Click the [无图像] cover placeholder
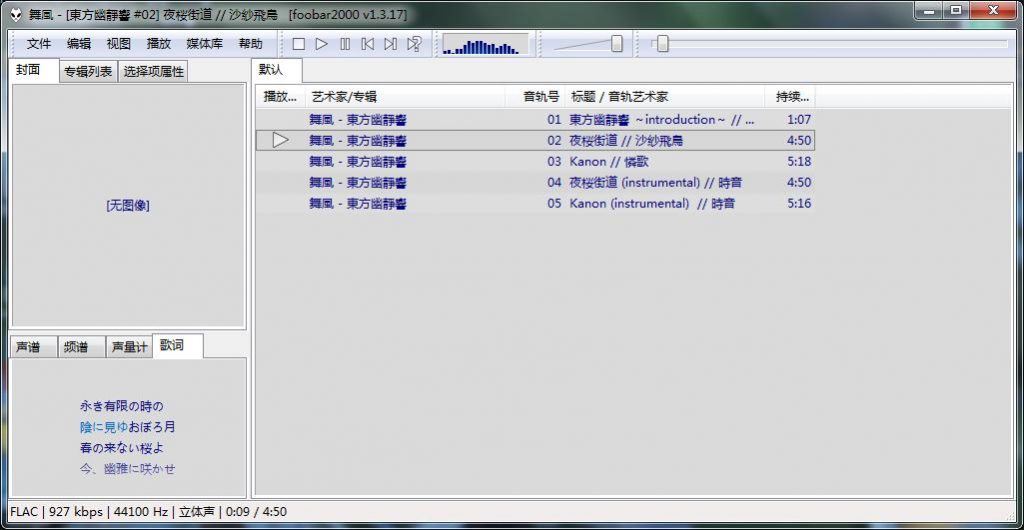Image resolution: width=1024 pixels, height=530 pixels. pyautogui.click(x=128, y=206)
